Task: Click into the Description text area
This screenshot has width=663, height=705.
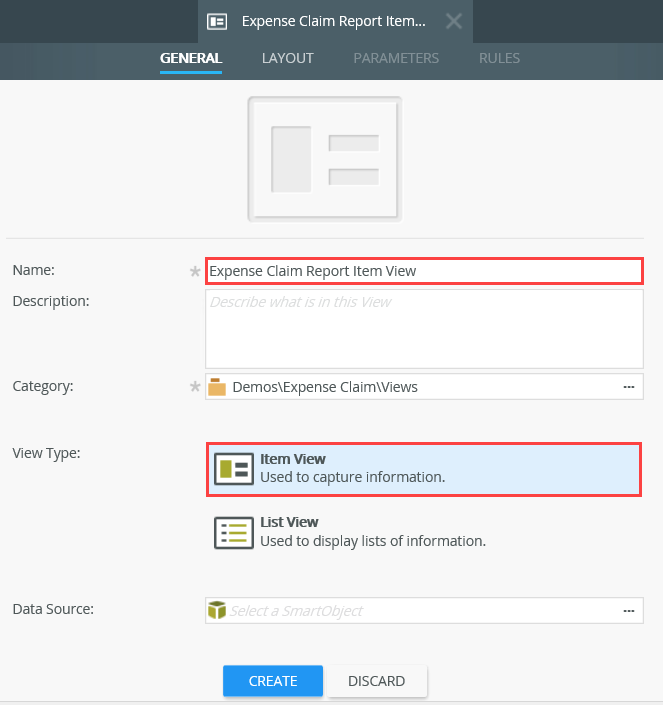Action: tap(424, 329)
